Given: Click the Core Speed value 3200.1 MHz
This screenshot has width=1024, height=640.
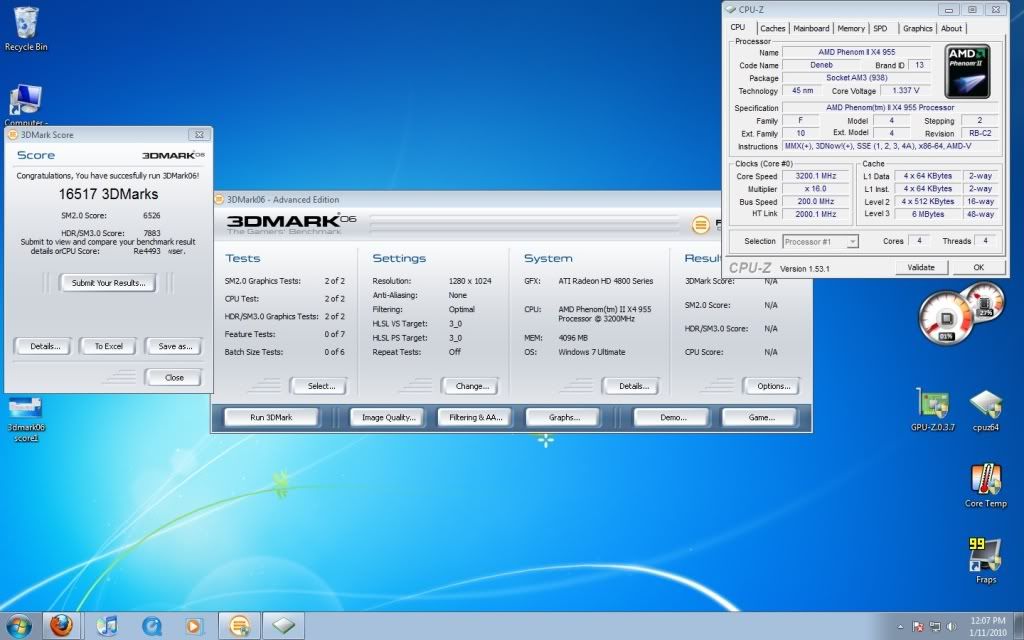Looking at the screenshot, I should 815,176.
